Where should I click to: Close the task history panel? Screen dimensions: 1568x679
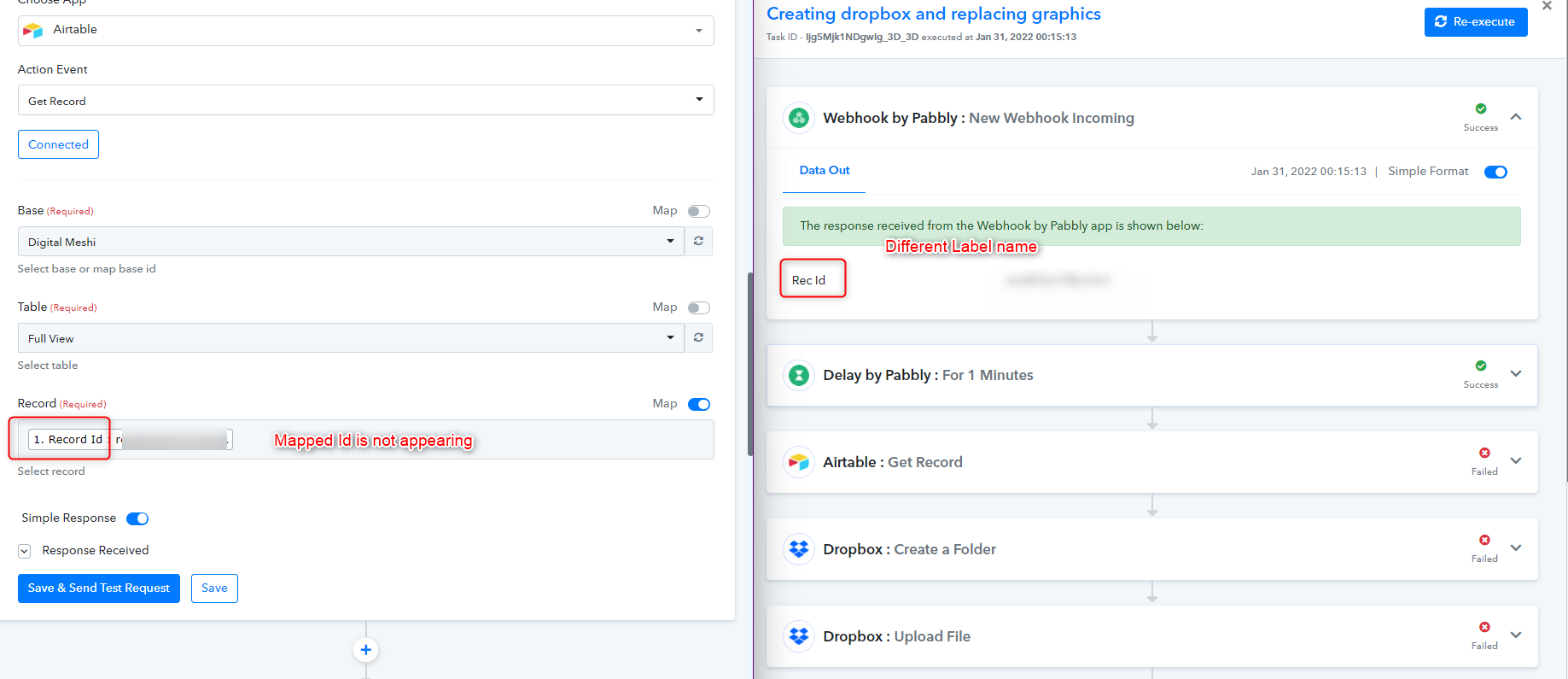1547,6
